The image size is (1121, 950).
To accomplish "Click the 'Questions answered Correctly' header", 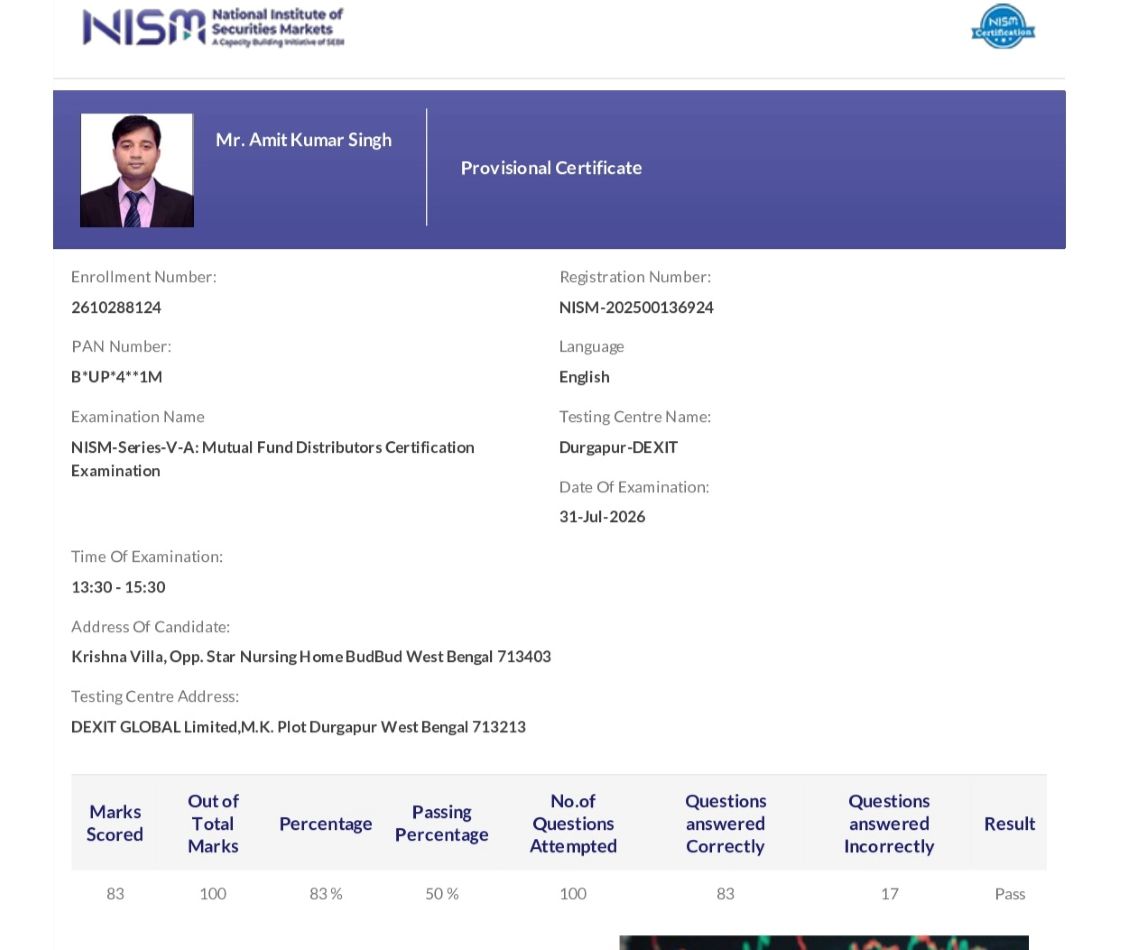I will click(x=726, y=823).
